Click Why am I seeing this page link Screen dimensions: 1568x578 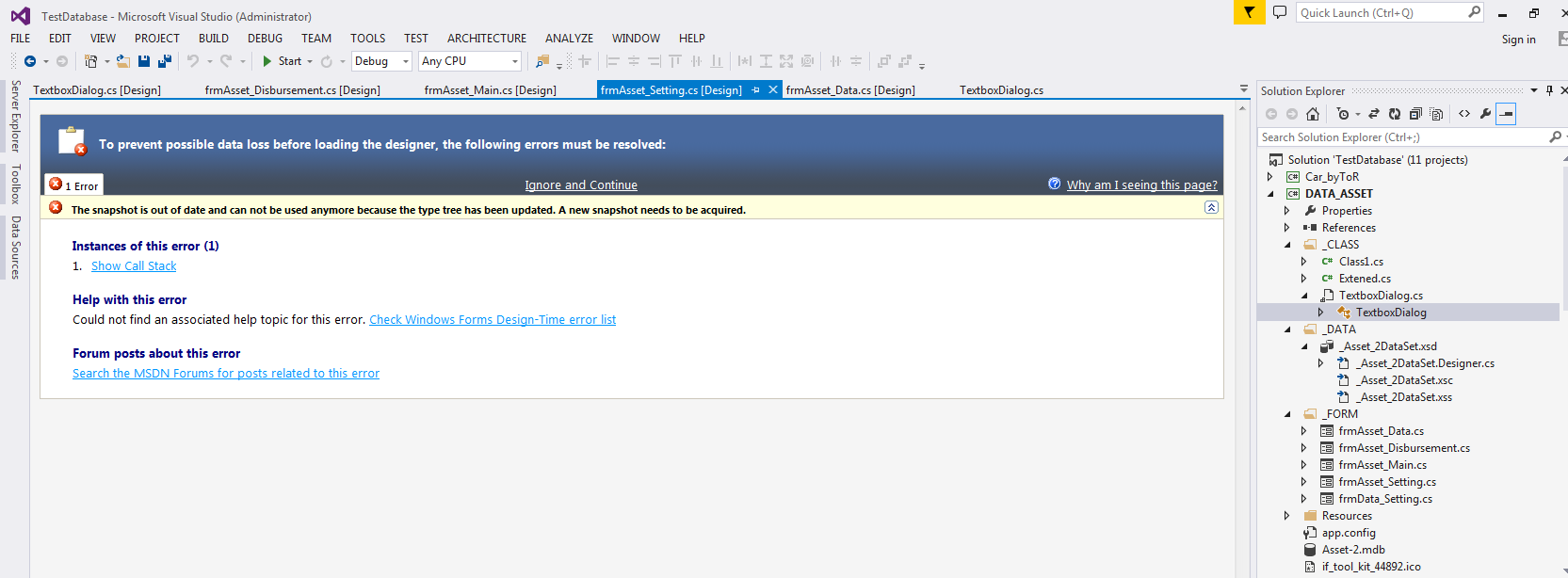pos(1141,185)
